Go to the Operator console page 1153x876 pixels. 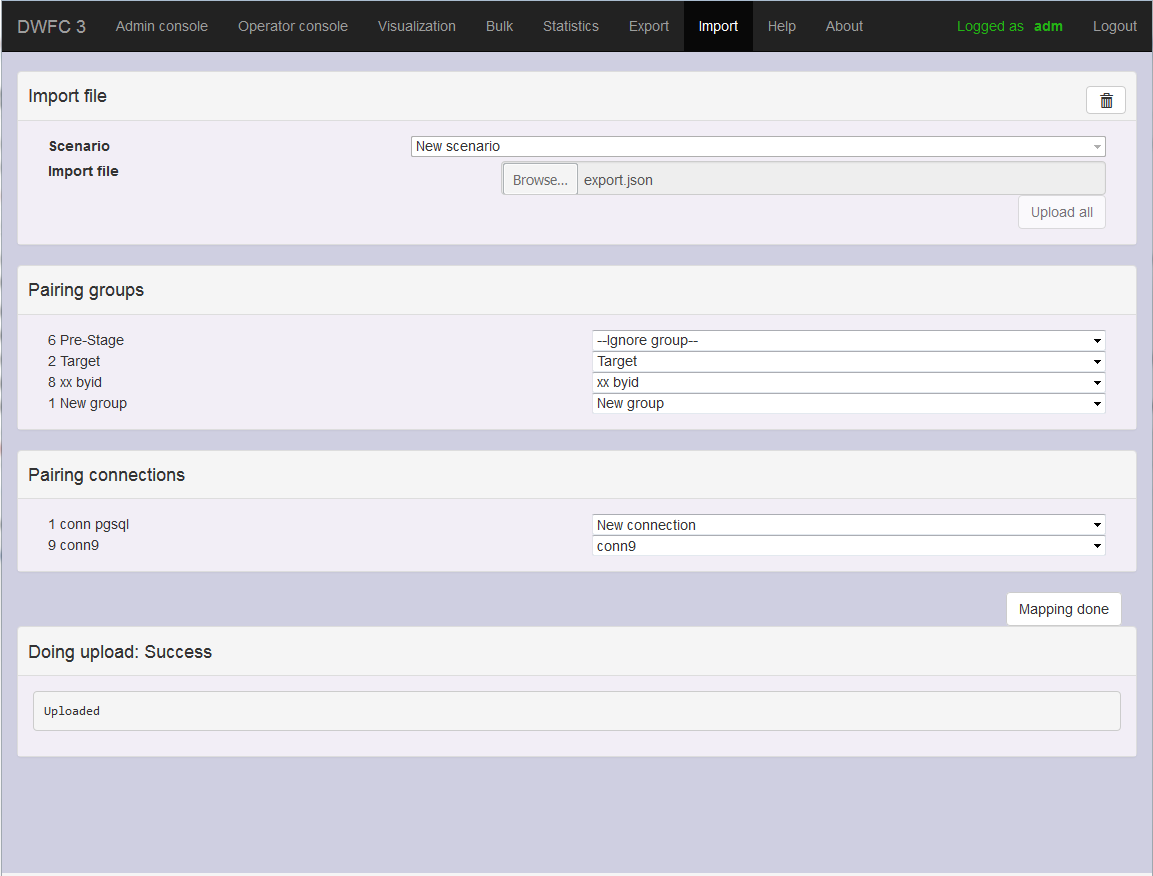click(293, 26)
